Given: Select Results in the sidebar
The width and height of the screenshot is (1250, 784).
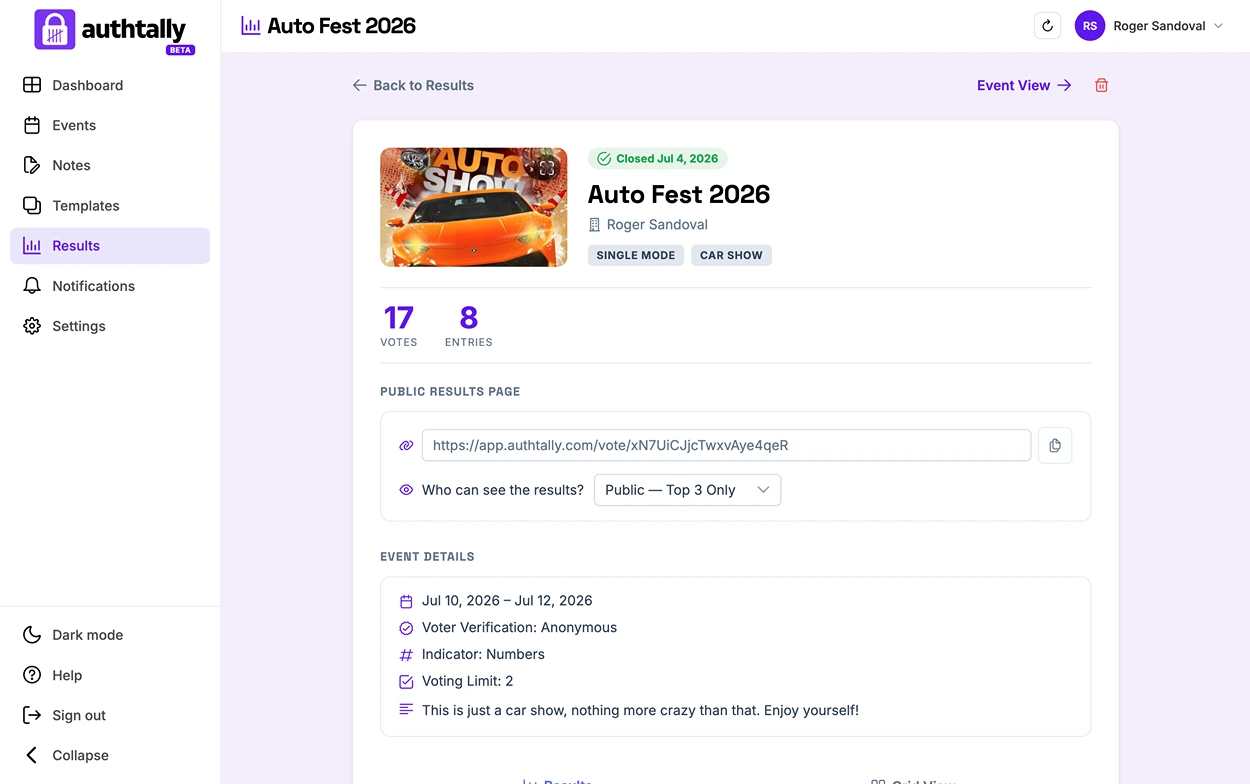Looking at the screenshot, I should pyautogui.click(x=110, y=246).
